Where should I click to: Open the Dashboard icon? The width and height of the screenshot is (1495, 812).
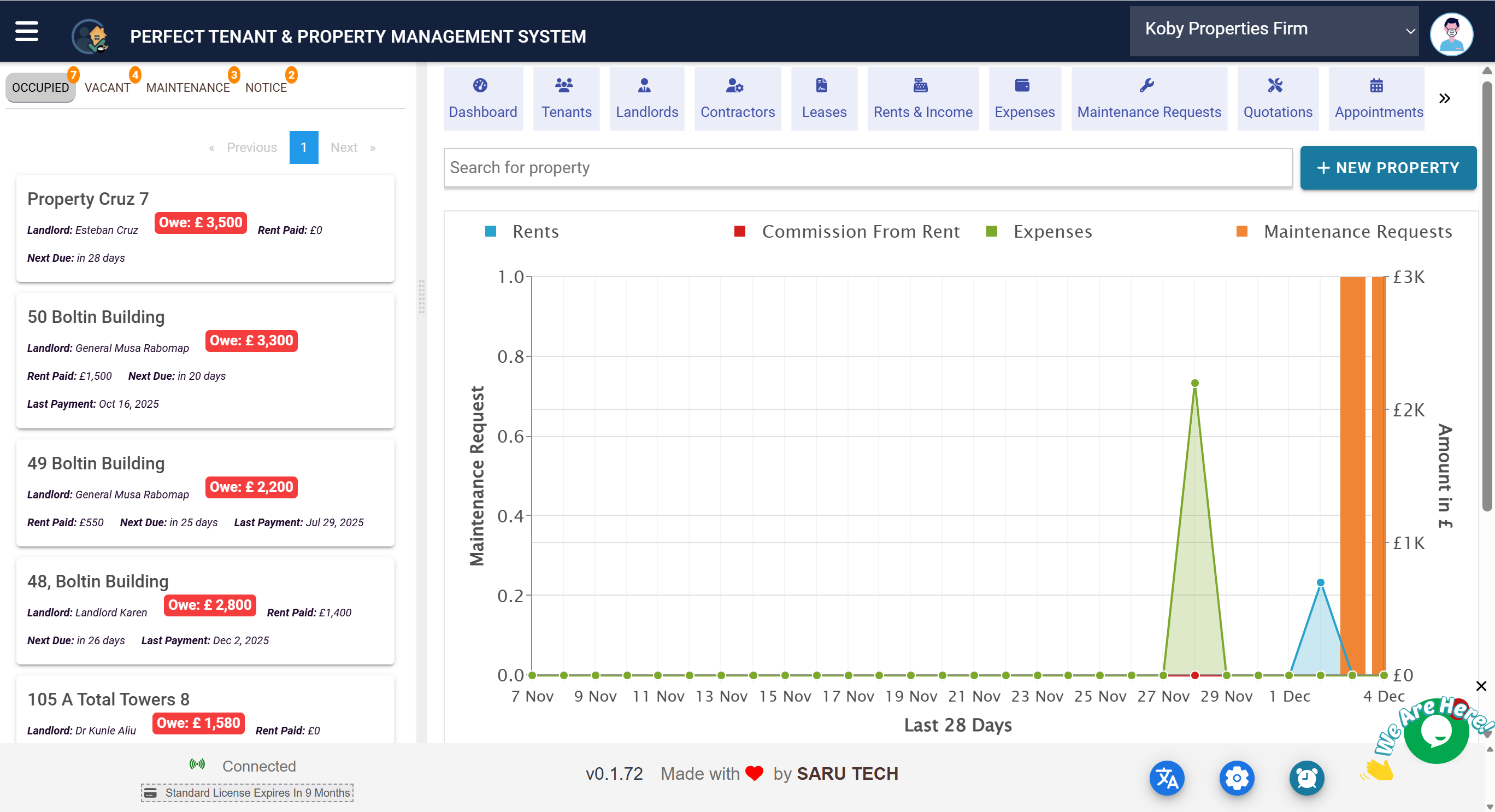482,97
